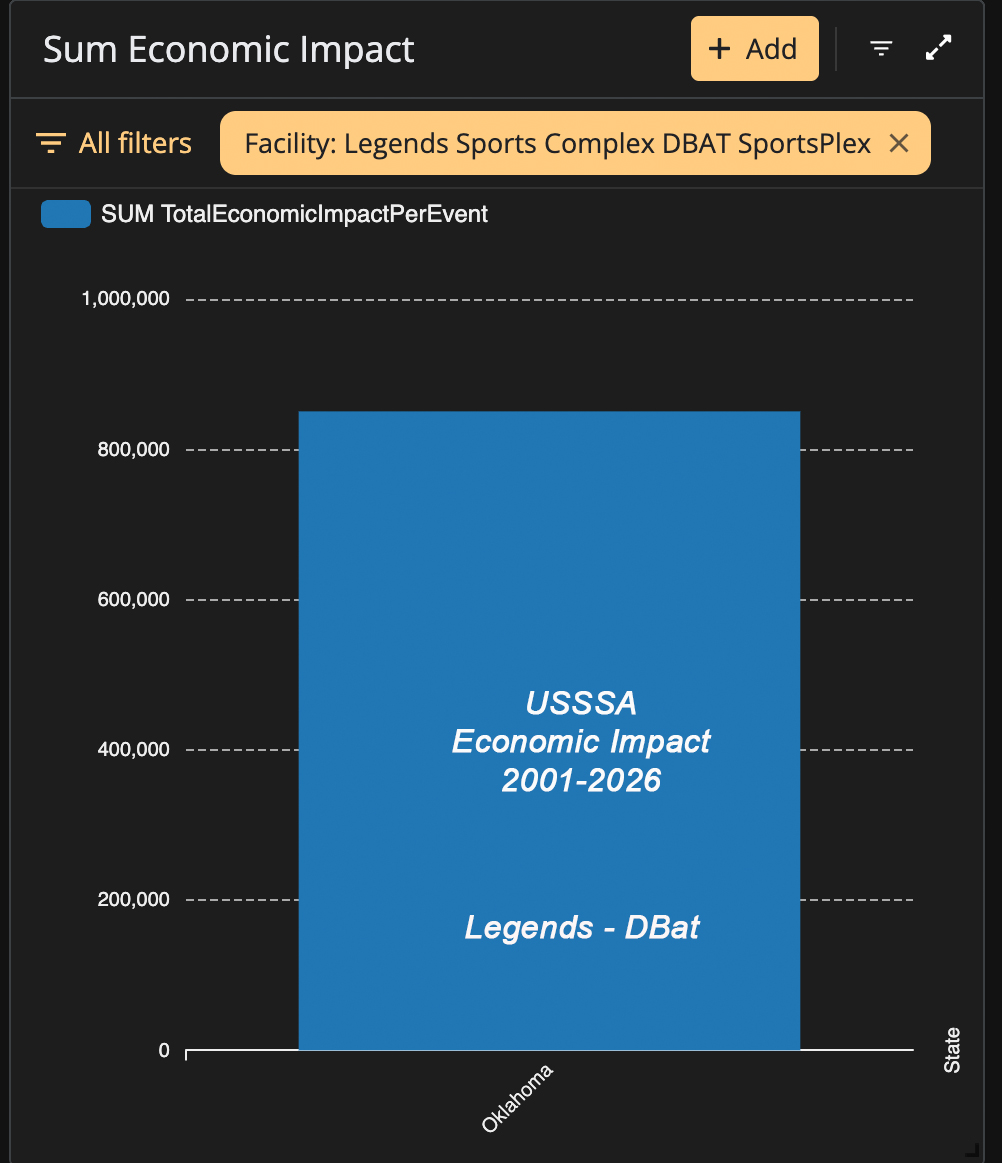Click the 400,000 y-axis label
This screenshot has width=1002, height=1163.
(134, 749)
